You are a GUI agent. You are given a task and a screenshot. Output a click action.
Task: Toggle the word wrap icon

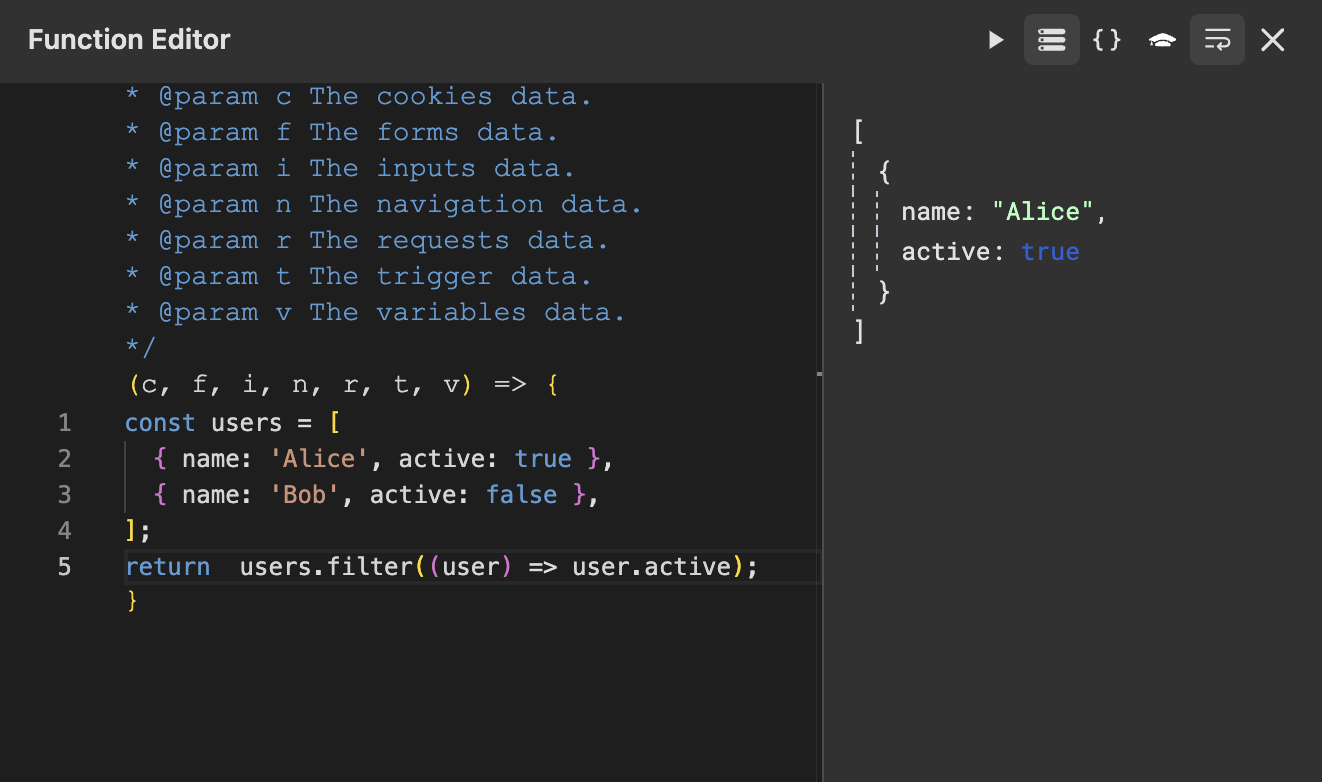(x=1217, y=40)
